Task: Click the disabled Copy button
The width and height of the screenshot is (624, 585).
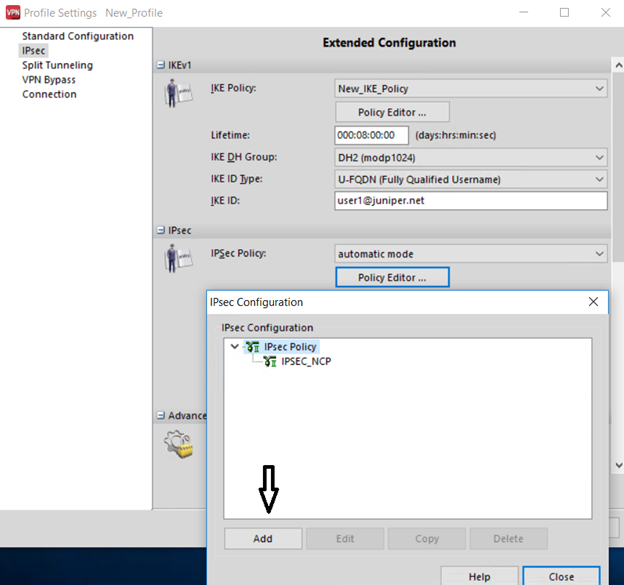Action: pos(427,539)
